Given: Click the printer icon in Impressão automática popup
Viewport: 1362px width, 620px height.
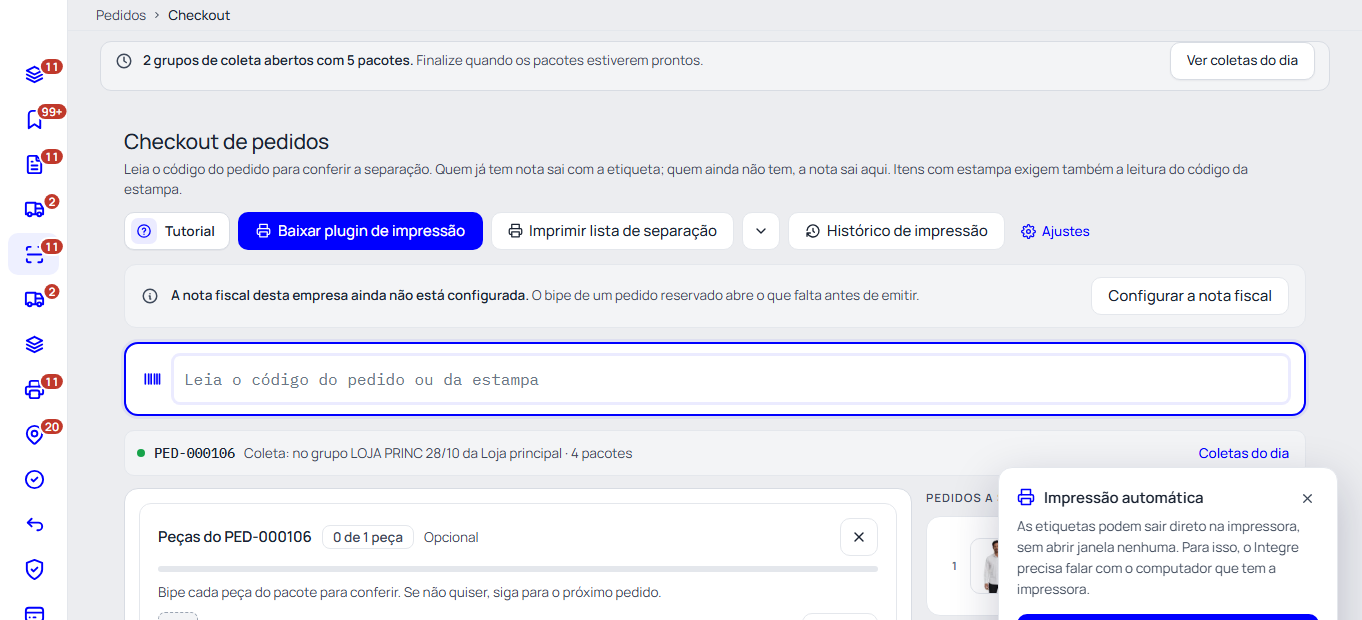Looking at the screenshot, I should 1026,498.
